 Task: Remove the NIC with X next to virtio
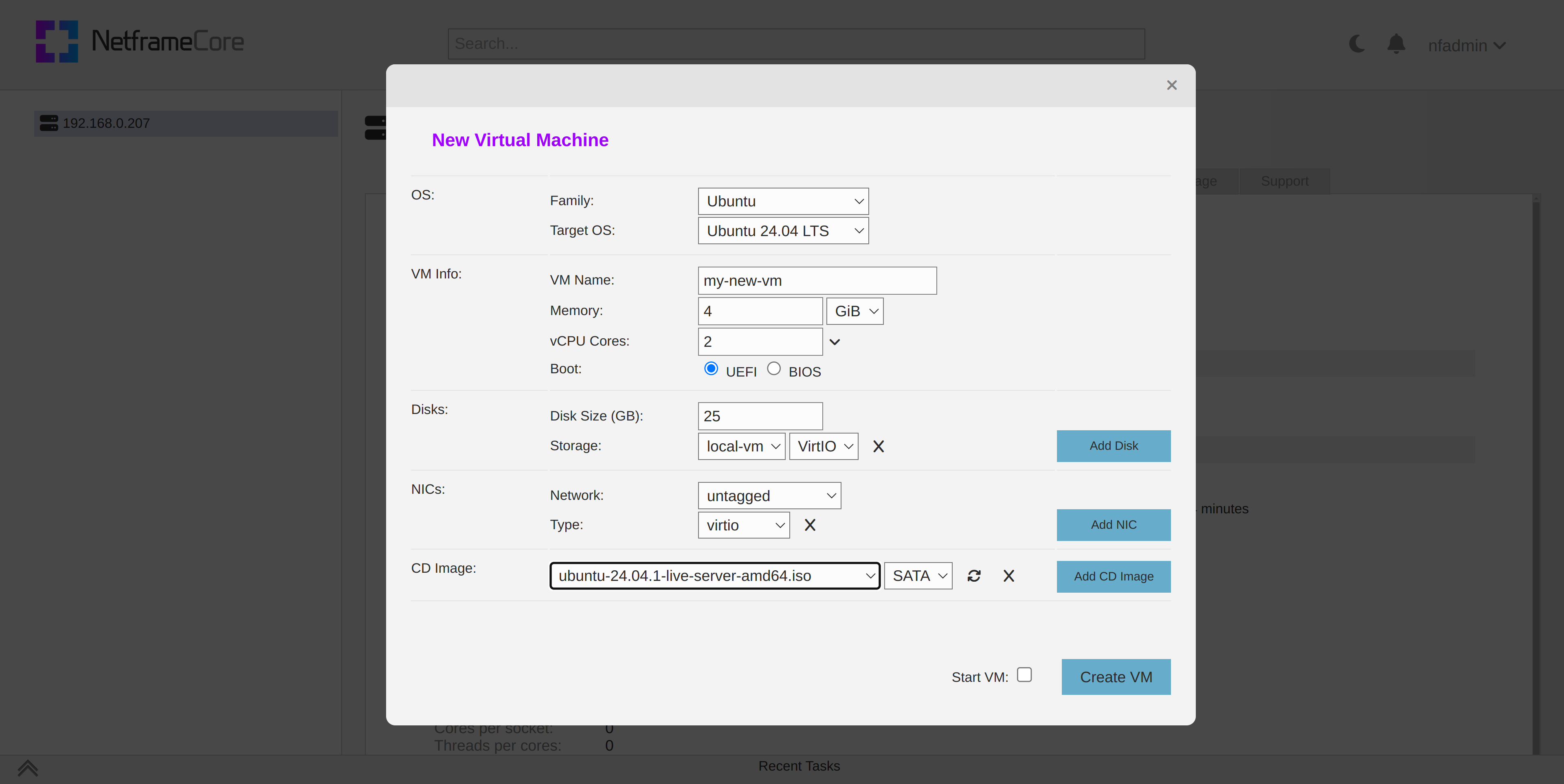click(x=809, y=526)
